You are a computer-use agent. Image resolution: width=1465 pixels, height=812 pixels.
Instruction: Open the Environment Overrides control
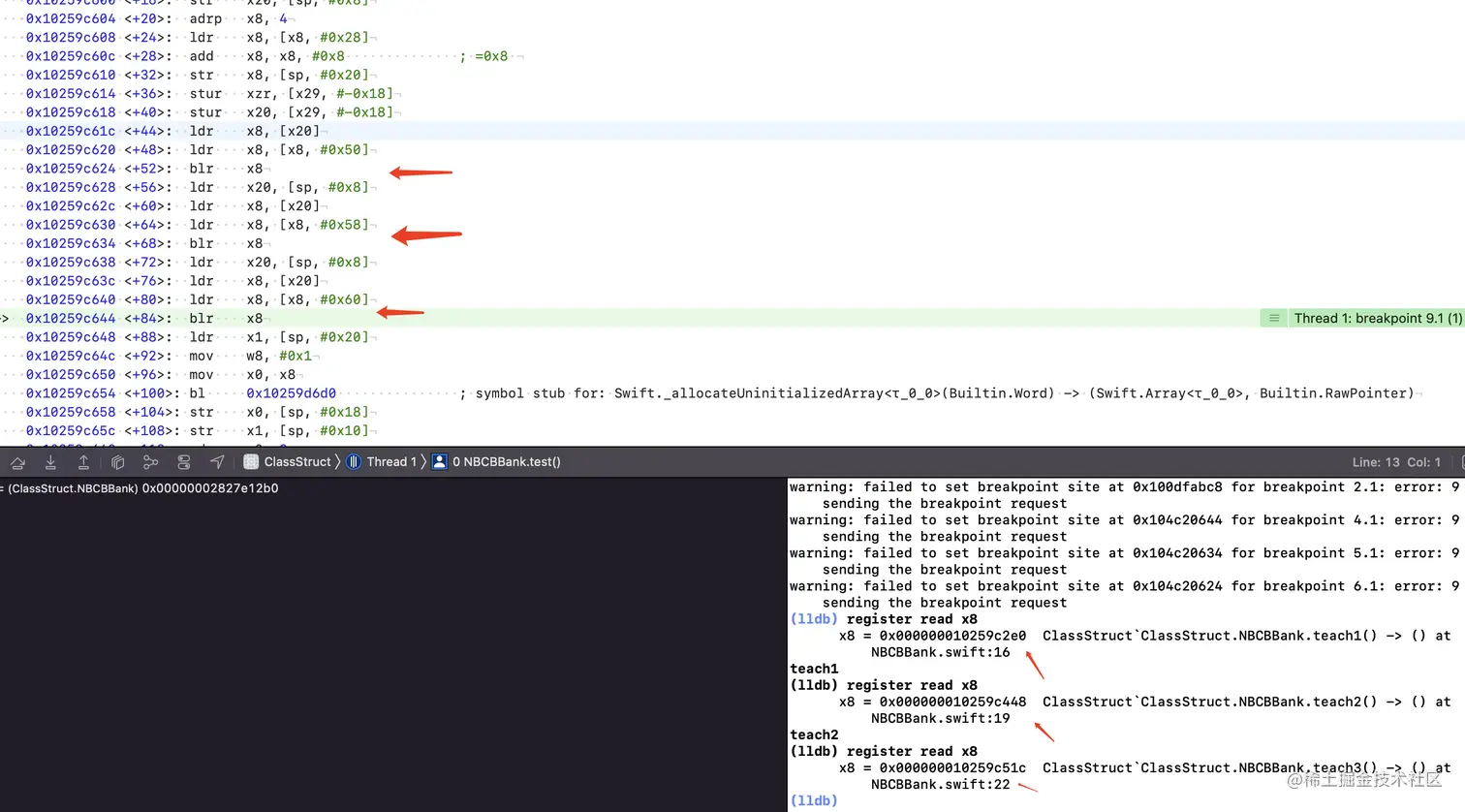pyautogui.click(x=183, y=462)
